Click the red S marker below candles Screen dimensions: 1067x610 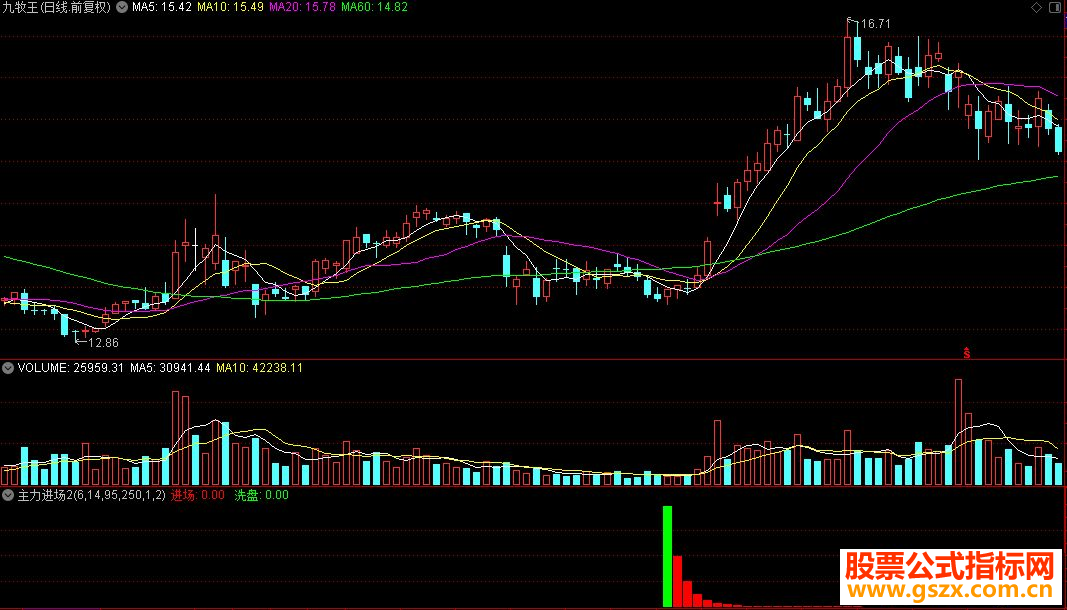point(966,353)
